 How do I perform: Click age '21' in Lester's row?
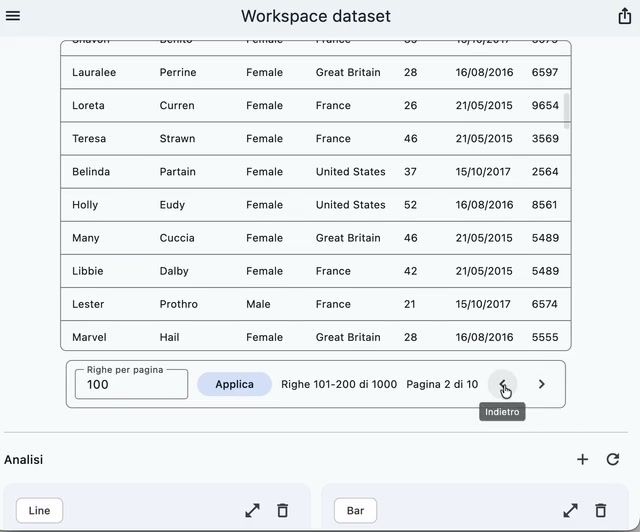click(x=410, y=304)
